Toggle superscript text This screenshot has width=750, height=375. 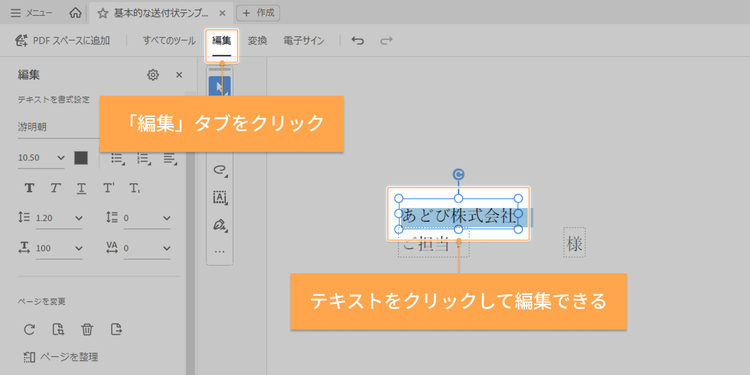pos(109,188)
